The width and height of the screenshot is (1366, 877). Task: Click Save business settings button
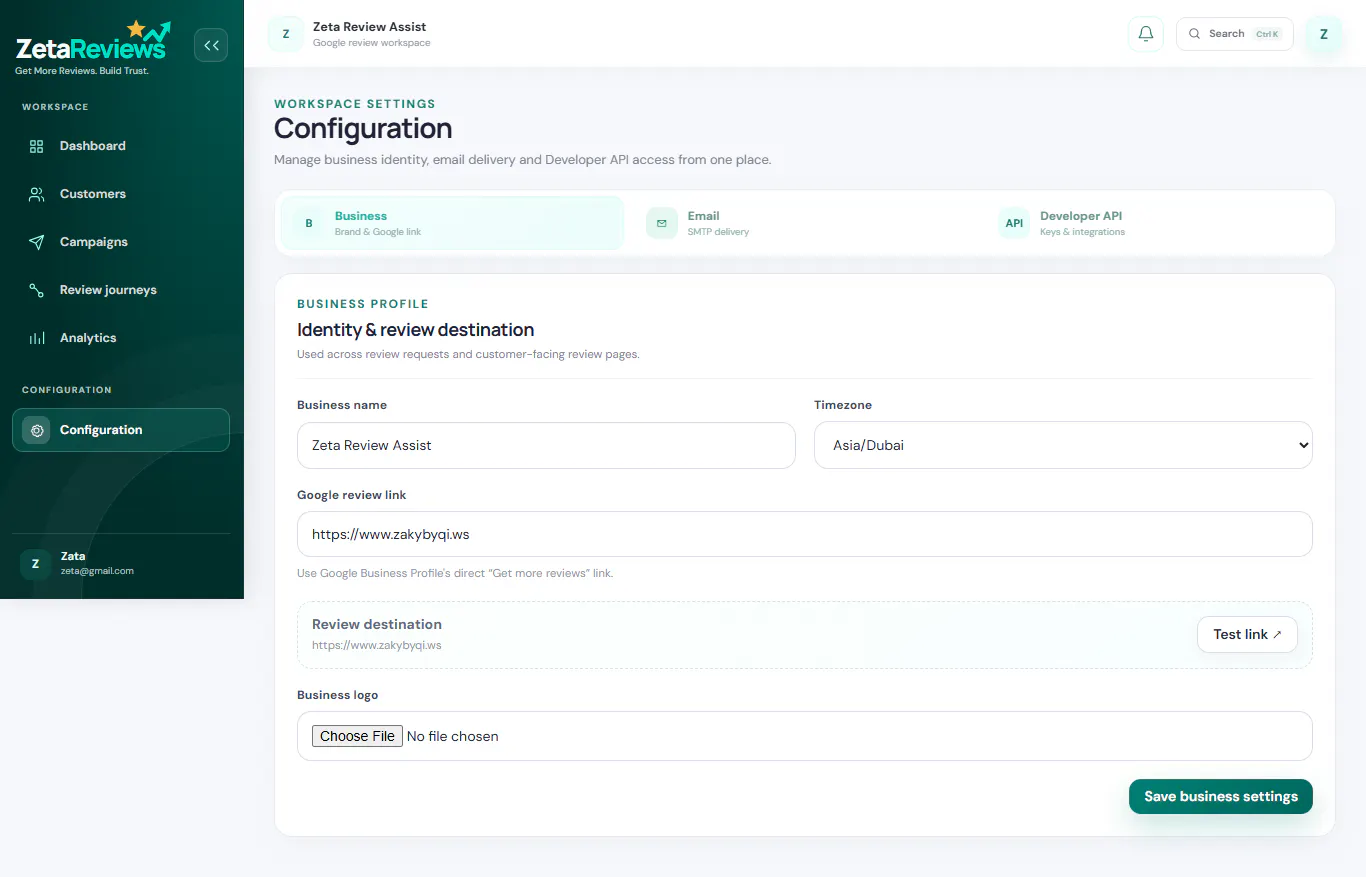pyautogui.click(x=1221, y=796)
